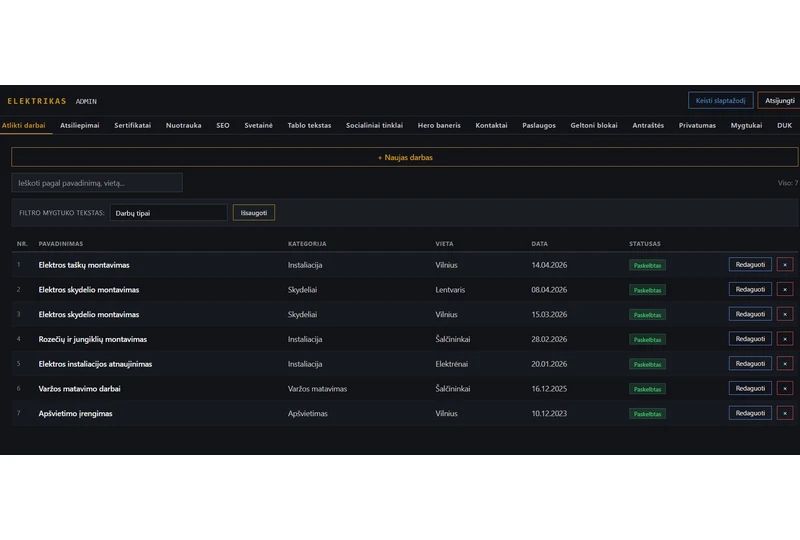Click the Paskelbtas badge for Apšvietimo įrengimas
The height and width of the screenshot is (540, 800).
click(x=647, y=414)
